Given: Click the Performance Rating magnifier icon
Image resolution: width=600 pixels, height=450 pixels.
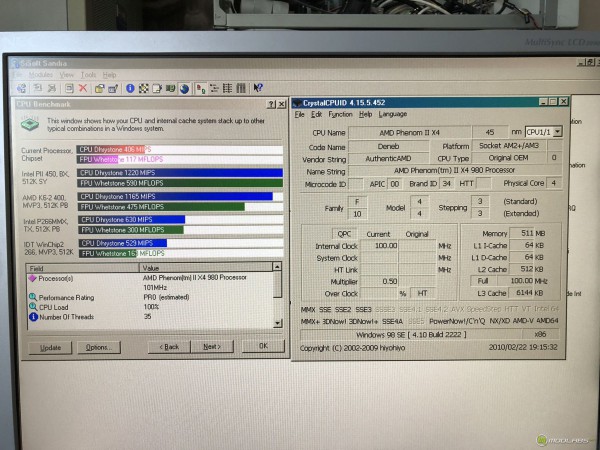Looking at the screenshot, I should pyautogui.click(x=33, y=297).
